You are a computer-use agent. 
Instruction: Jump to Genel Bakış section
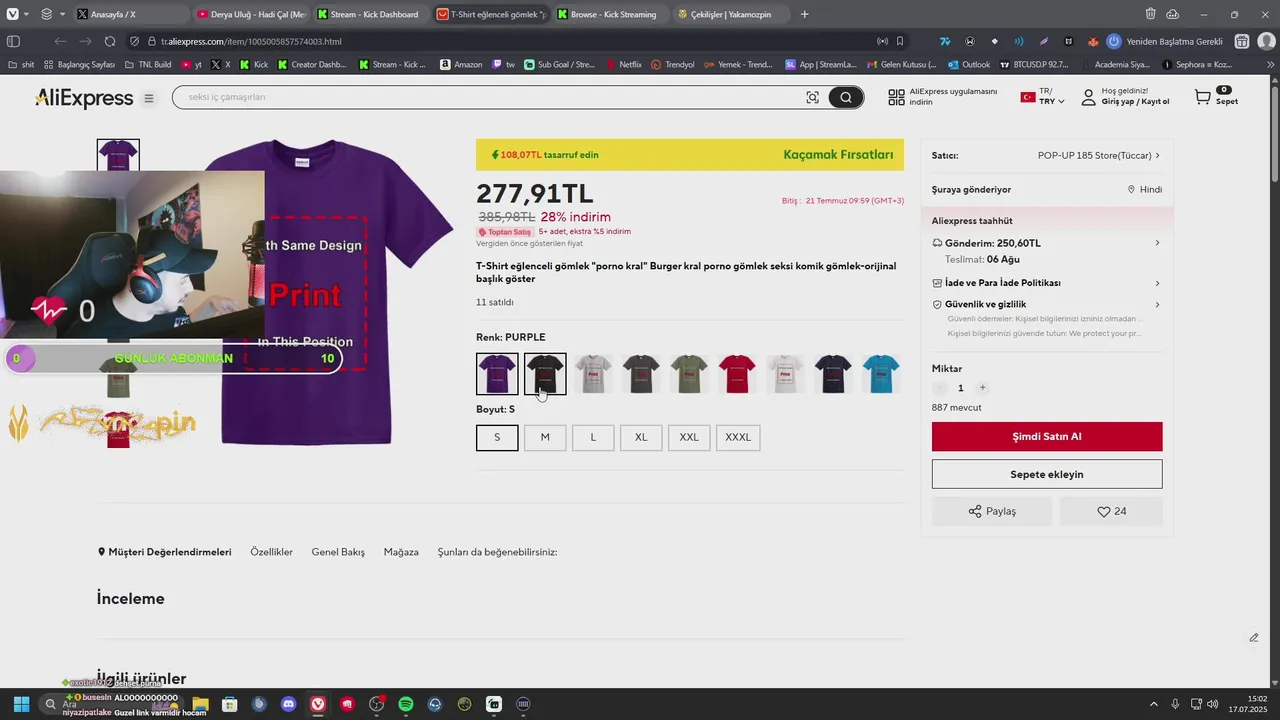pos(338,552)
